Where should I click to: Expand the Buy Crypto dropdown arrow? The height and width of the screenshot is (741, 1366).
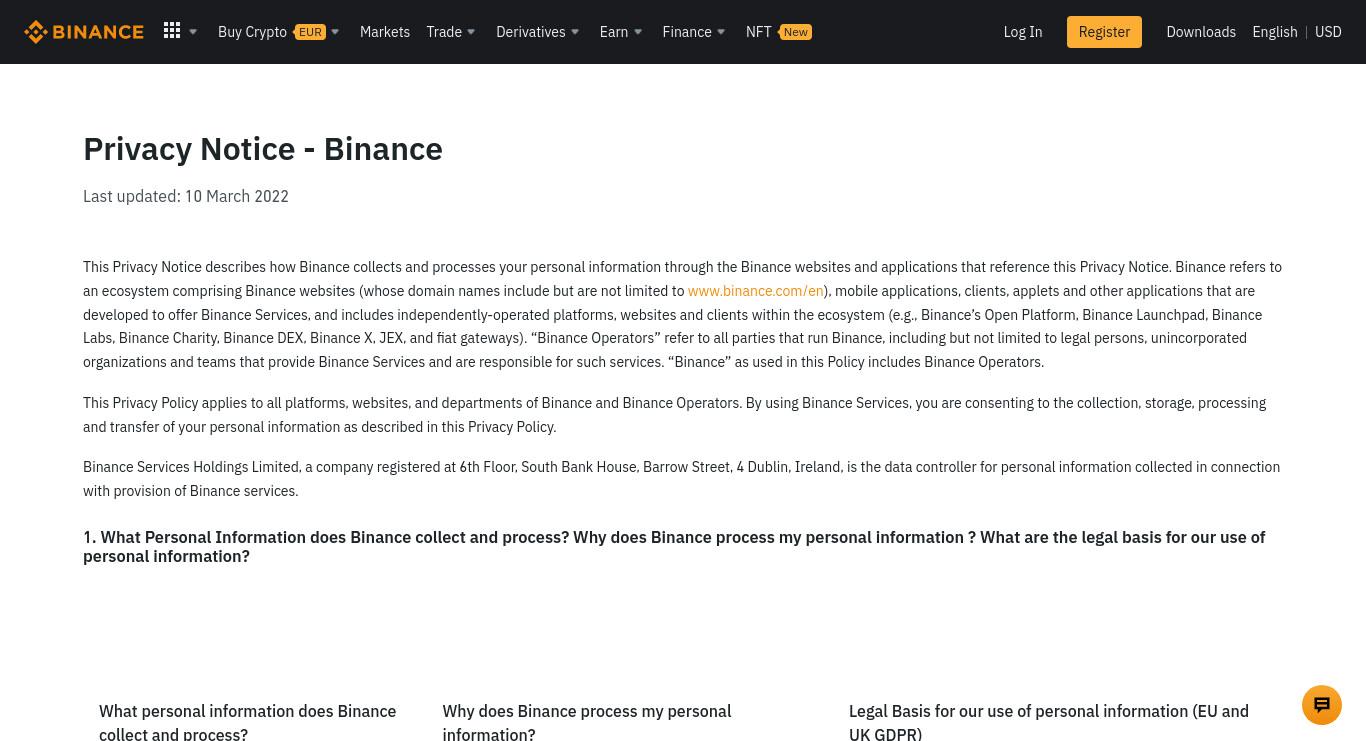click(x=335, y=32)
